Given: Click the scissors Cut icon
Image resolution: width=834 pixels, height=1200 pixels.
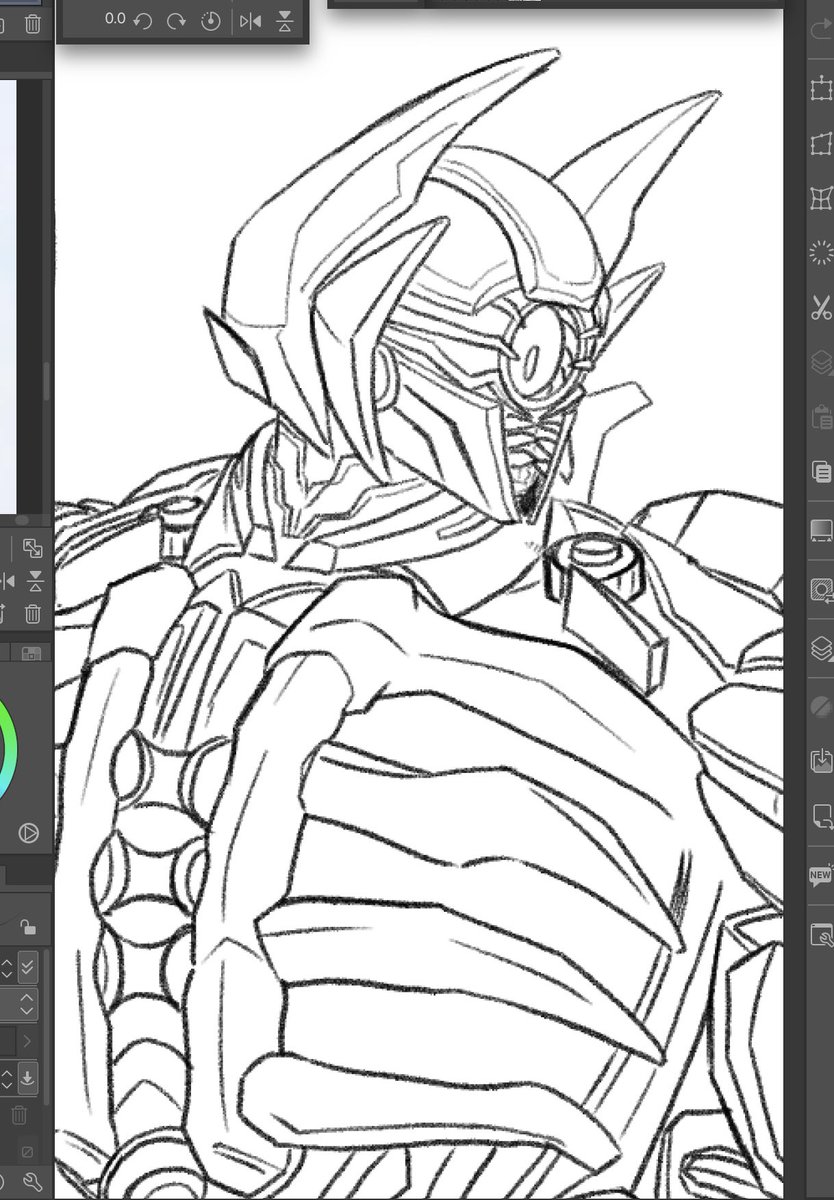Looking at the screenshot, I should pyautogui.click(x=821, y=307).
